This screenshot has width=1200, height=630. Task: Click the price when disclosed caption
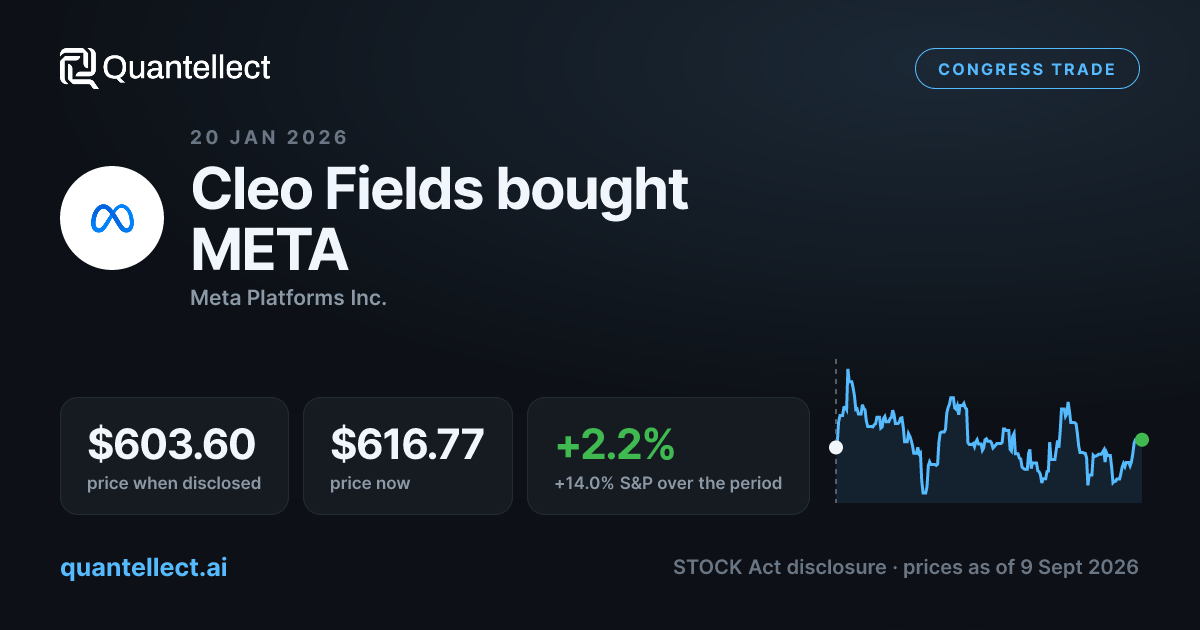coord(174,483)
